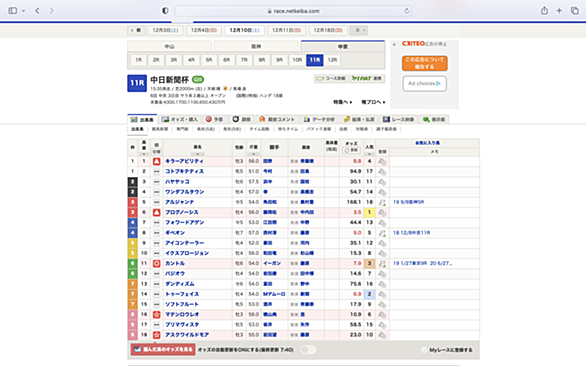Select date tab 12月3日
Image resolution: width=586 pixels, height=366 pixels.
click(166, 30)
